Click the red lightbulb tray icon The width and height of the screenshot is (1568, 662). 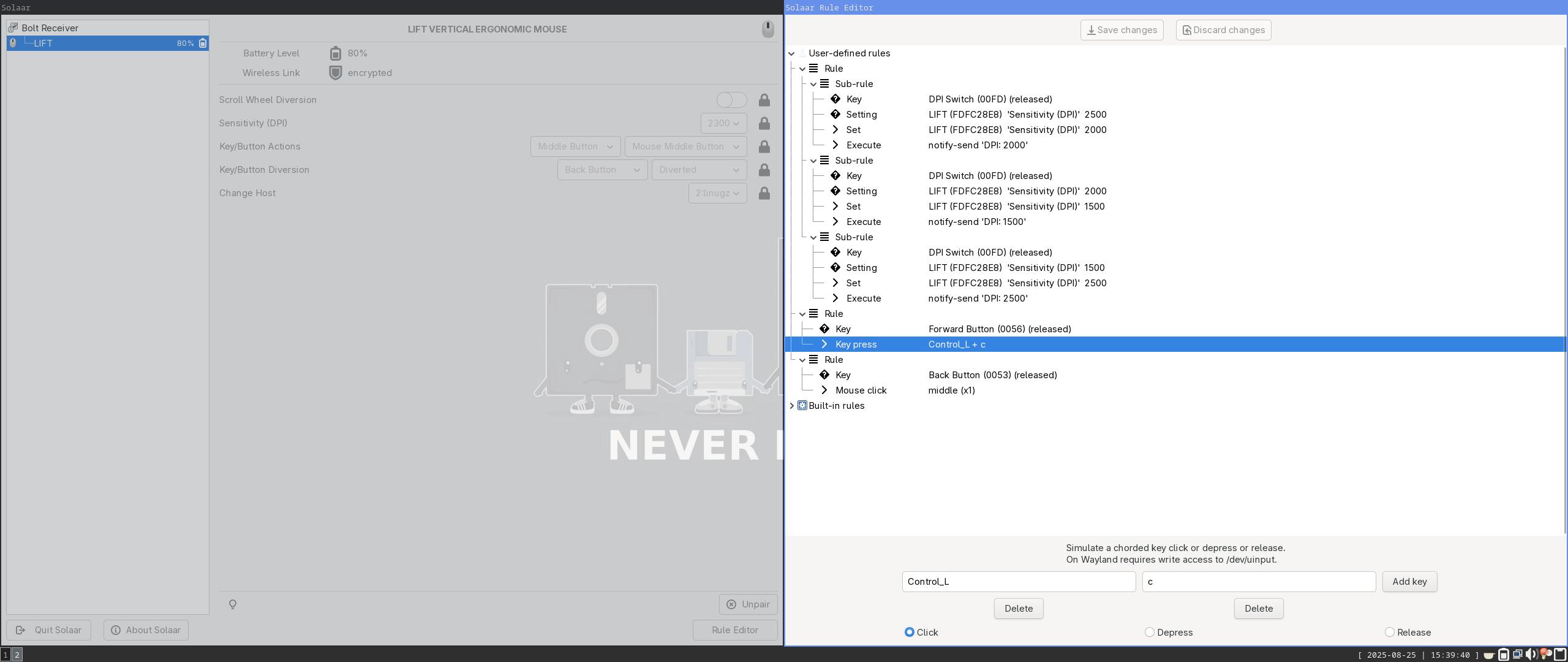1546,654
